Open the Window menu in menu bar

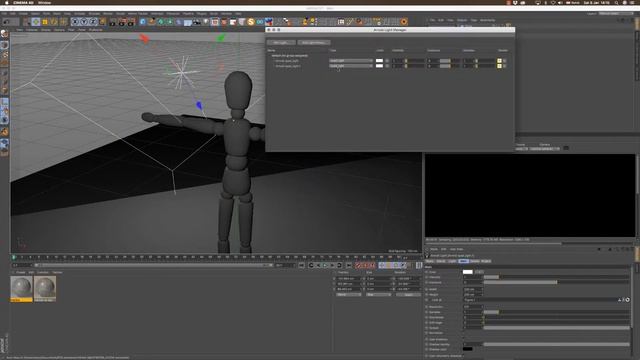(x=44, y=2)
